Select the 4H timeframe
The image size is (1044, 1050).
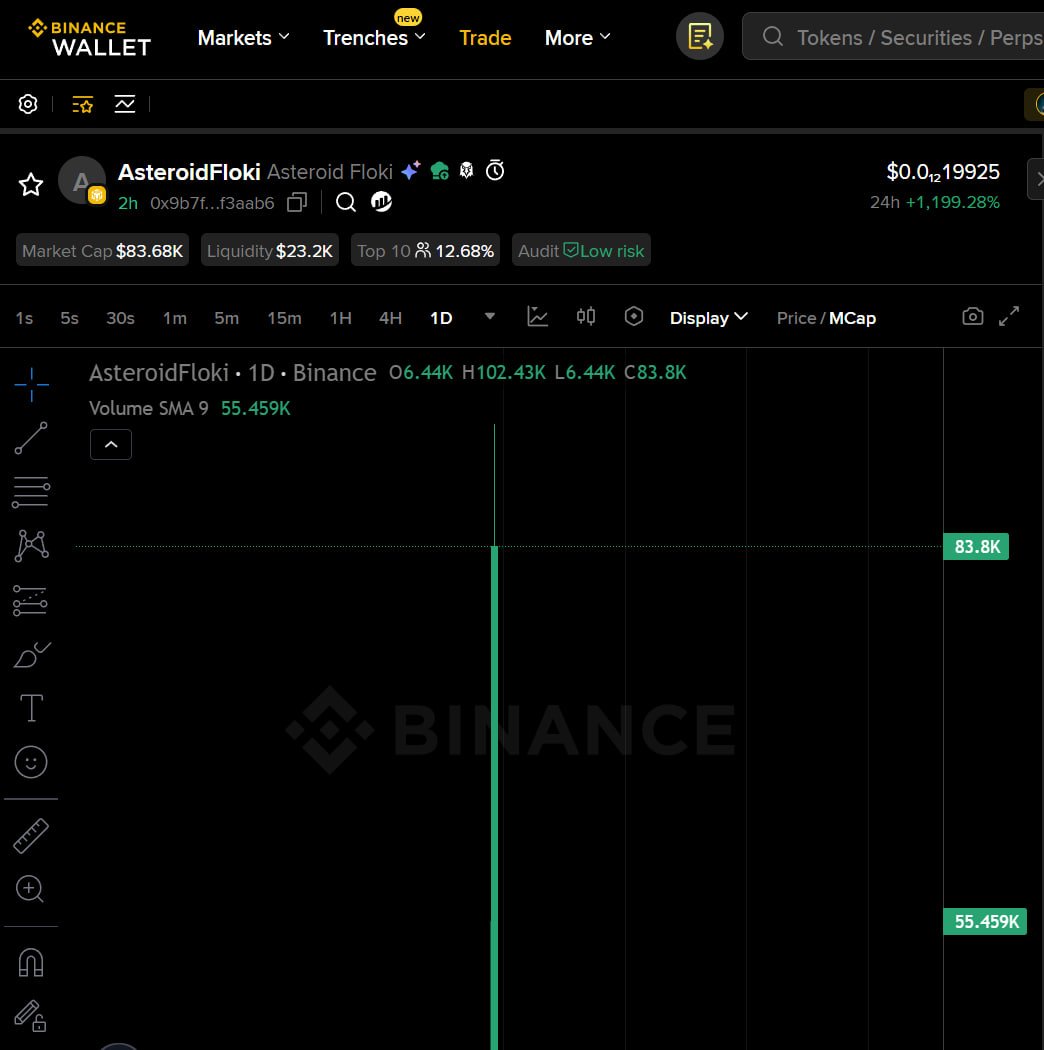click(x=390, y=318)
